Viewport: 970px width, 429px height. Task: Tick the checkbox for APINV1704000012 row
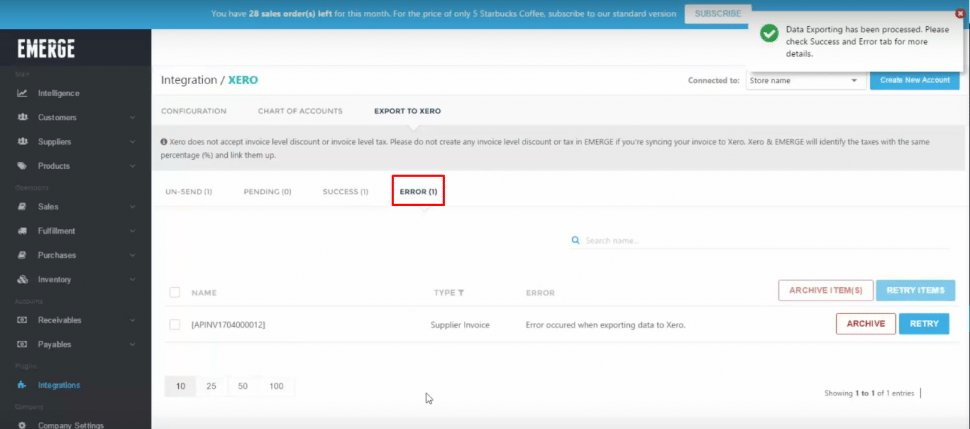coord(175,324)
